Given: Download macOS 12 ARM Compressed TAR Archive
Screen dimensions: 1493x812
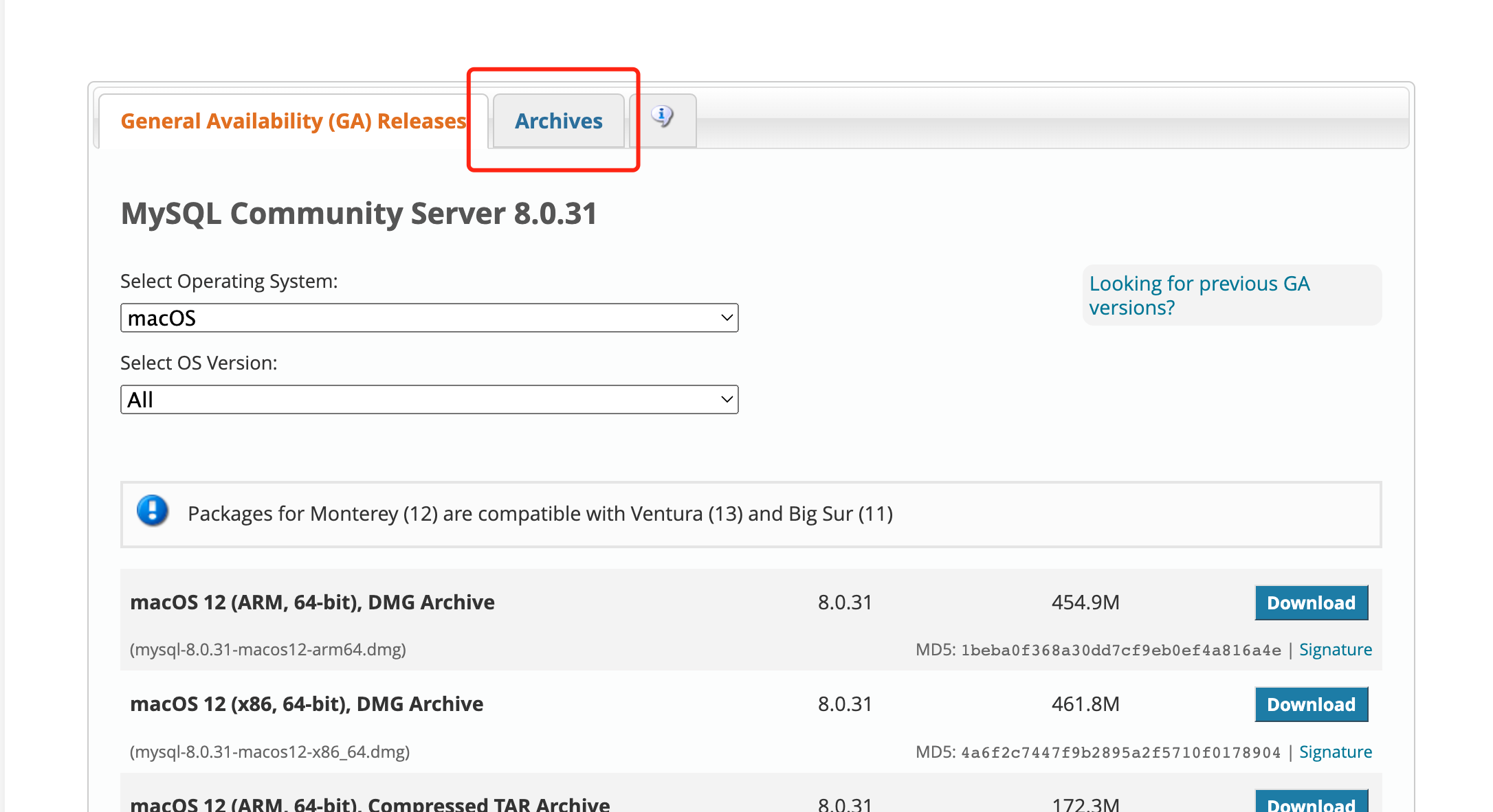Looking at the screenshot, I should click(x=1312, y=802).
